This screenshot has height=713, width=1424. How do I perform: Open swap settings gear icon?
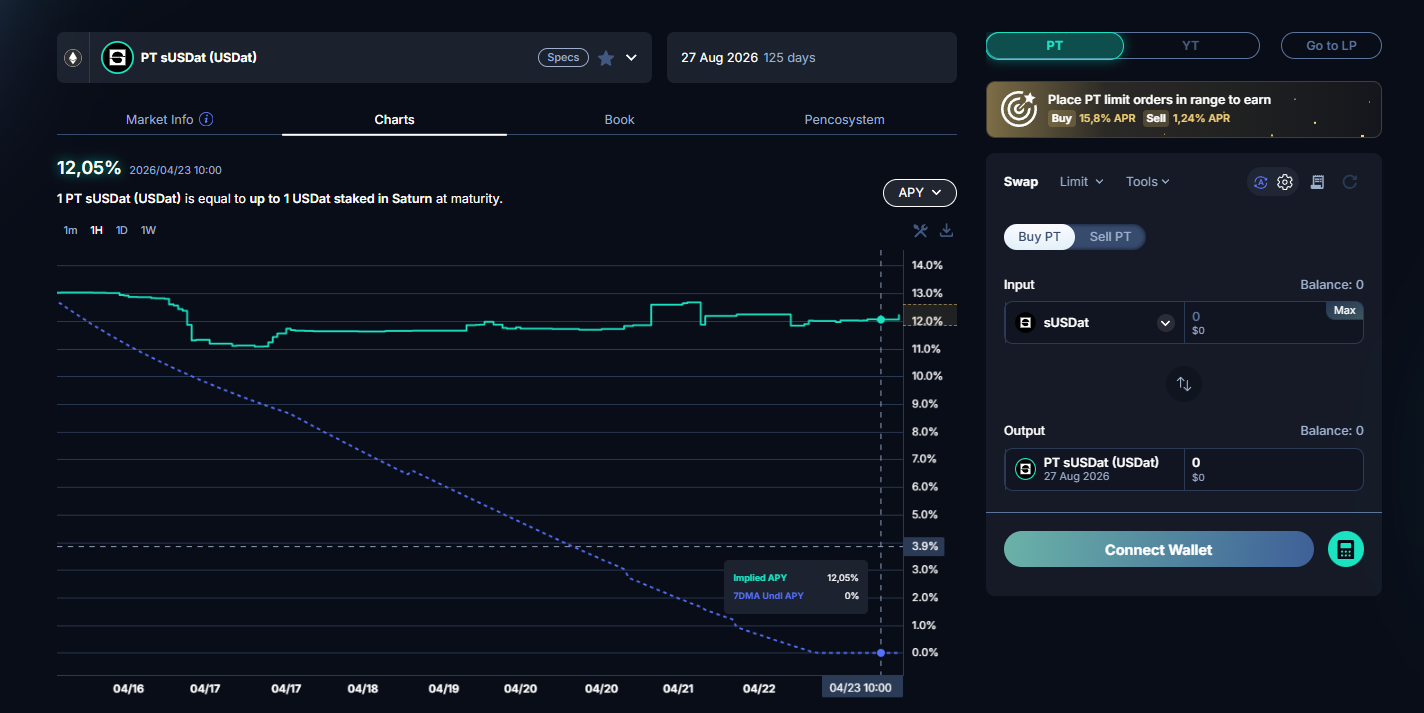1285,182
